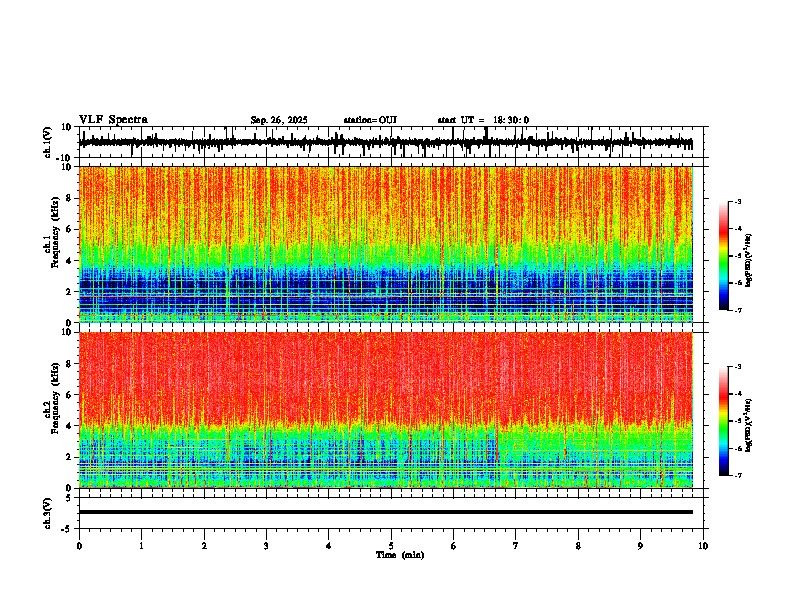Click the time axis tick label "7"
Screen dimensions: 792x612
516,546
